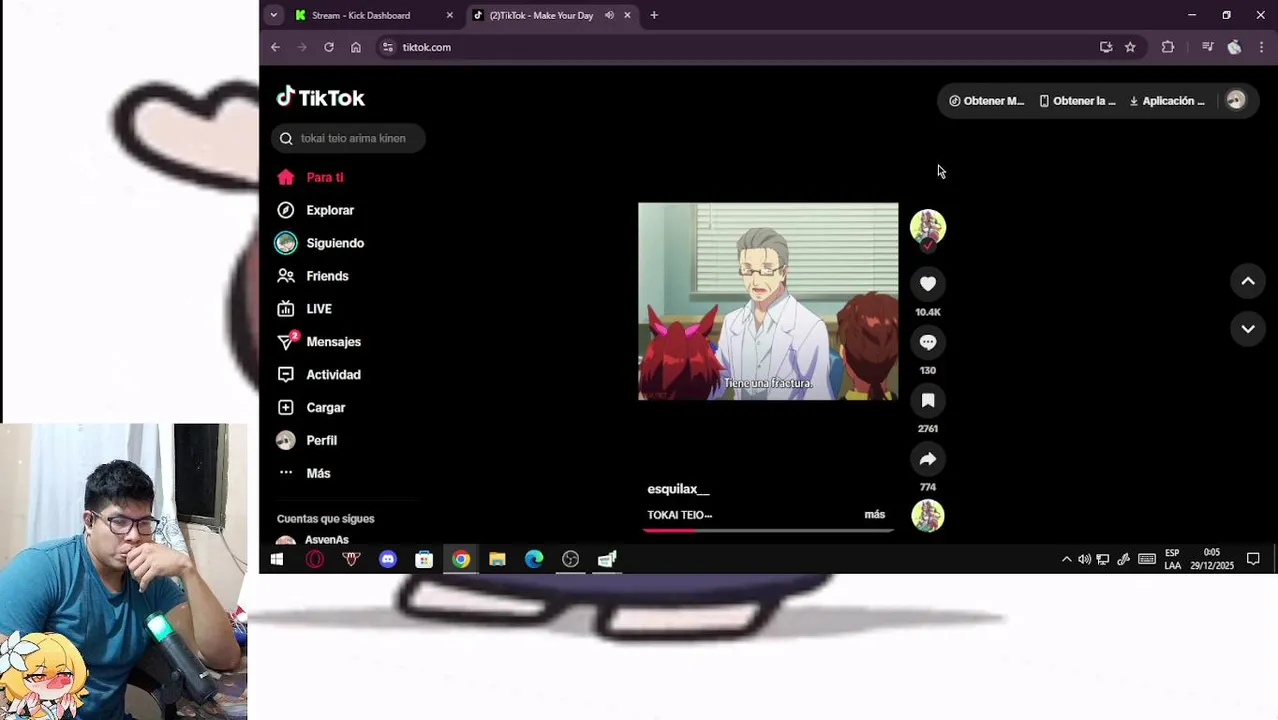Screen dimensions: 1278x720
Task: Open a new Chrome tab
Action: [654, 15]
